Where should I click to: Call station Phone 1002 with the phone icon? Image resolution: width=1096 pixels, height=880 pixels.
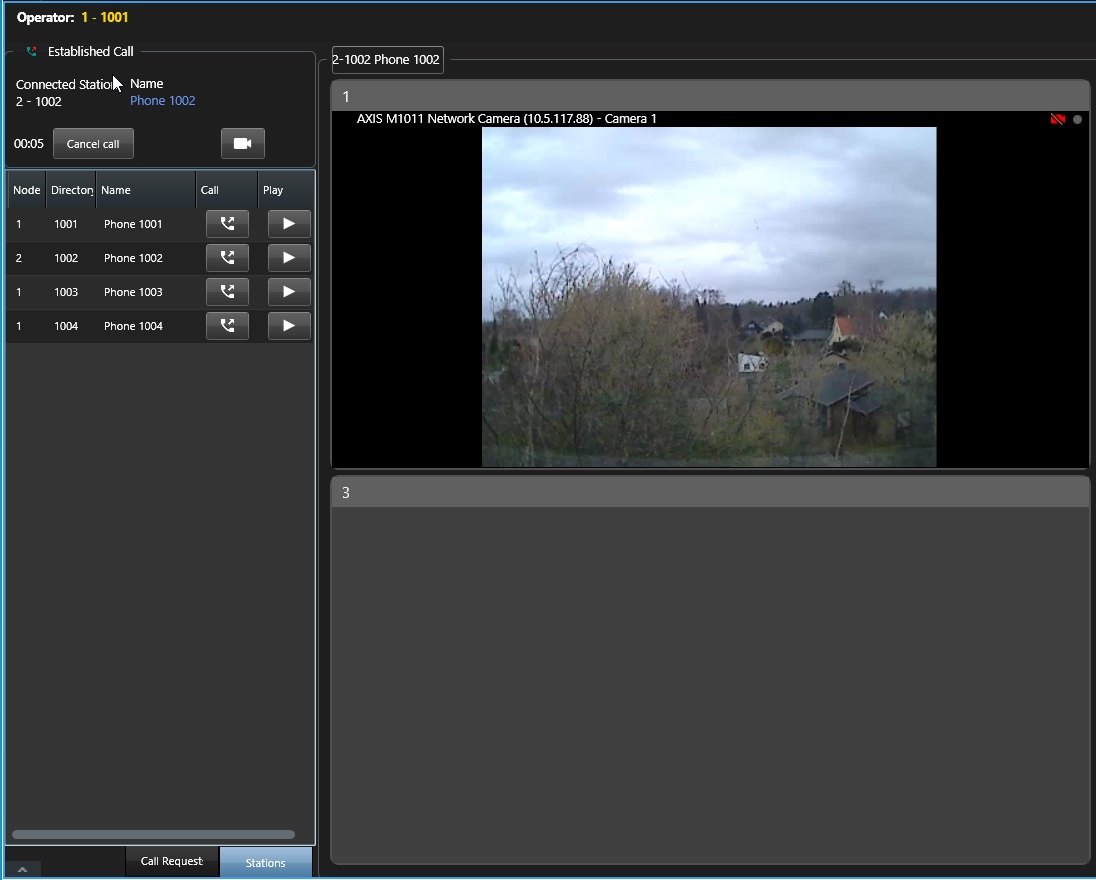227,258
